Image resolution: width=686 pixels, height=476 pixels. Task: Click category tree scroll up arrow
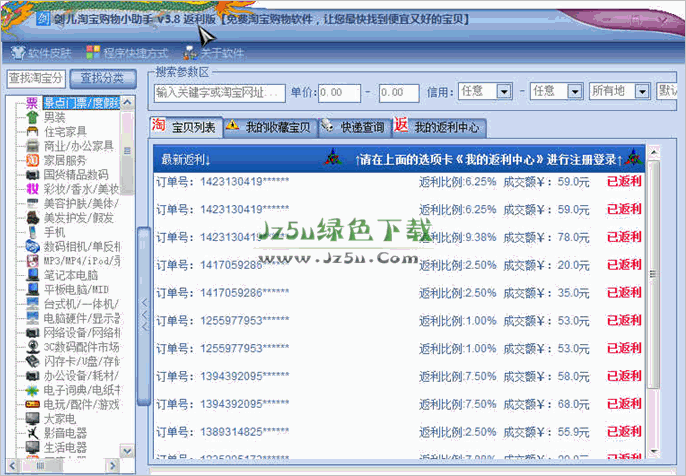pos(127,103)
